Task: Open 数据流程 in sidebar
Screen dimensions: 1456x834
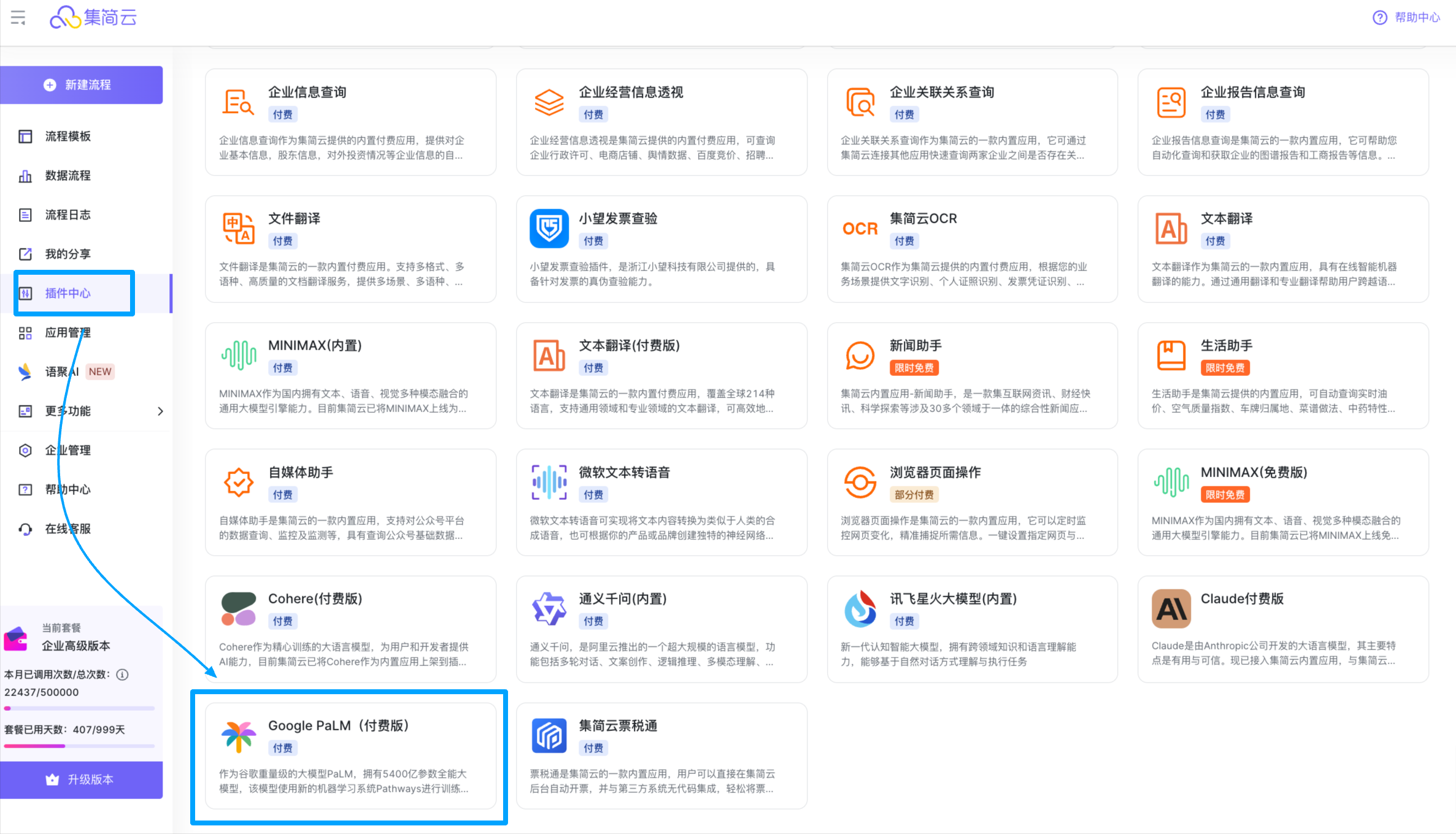Action: tap(67, 175)
